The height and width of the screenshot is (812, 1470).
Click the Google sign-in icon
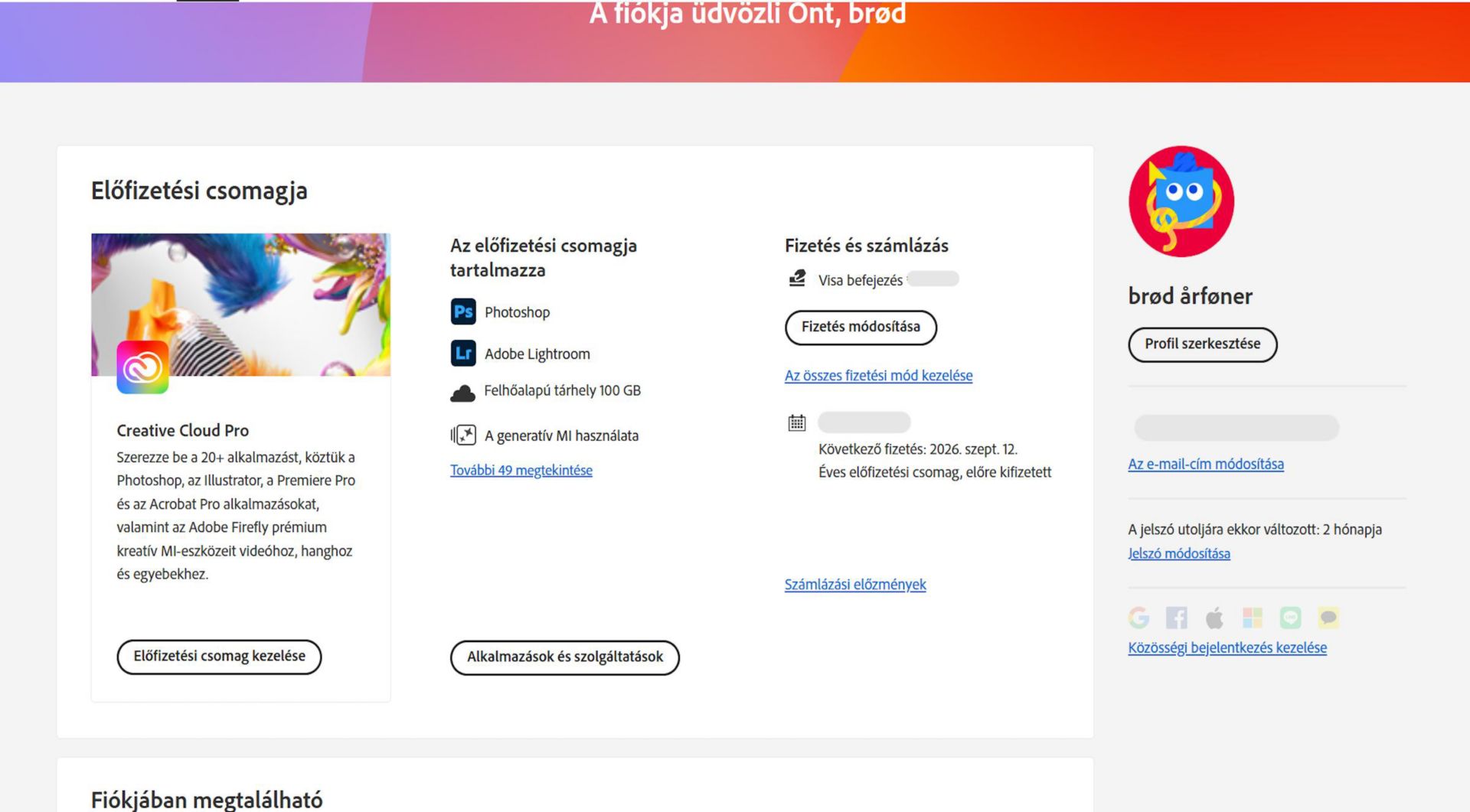1138,618
